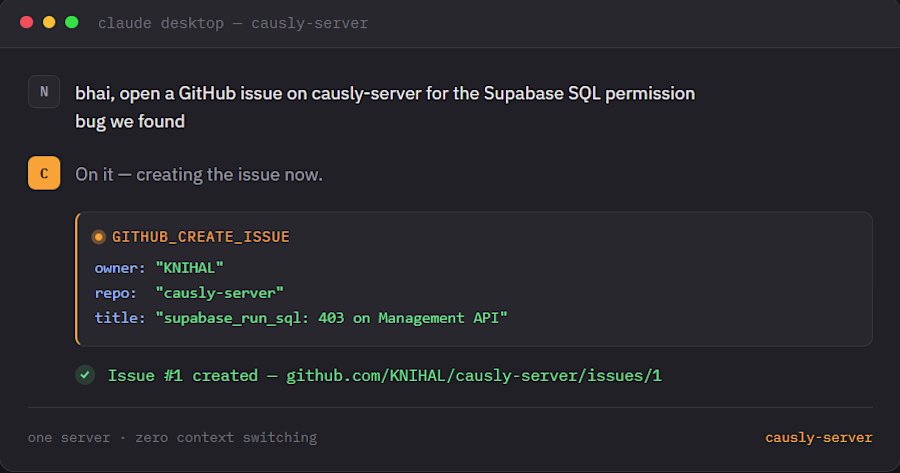Click the "one server · zero context switching" tagline

coord(172,437)
